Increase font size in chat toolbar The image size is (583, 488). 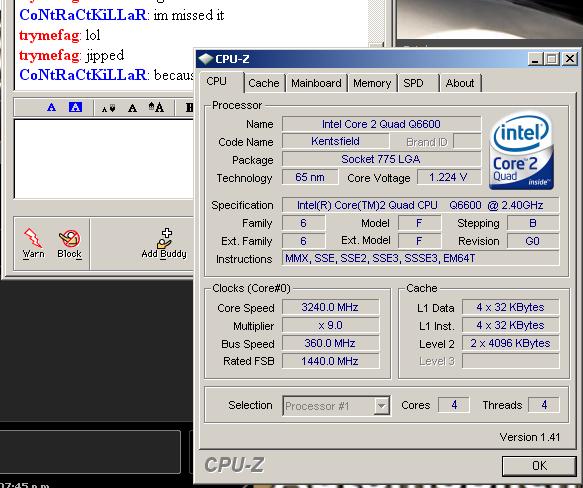tap(156, 107)
